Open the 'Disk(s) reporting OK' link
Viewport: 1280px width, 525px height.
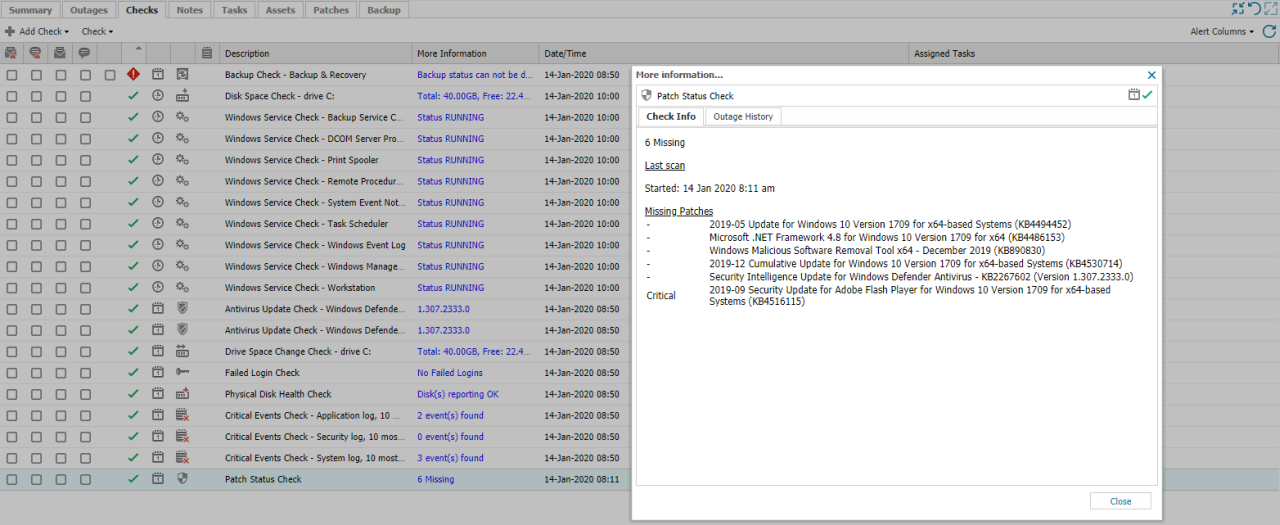(x=458, y=394)
